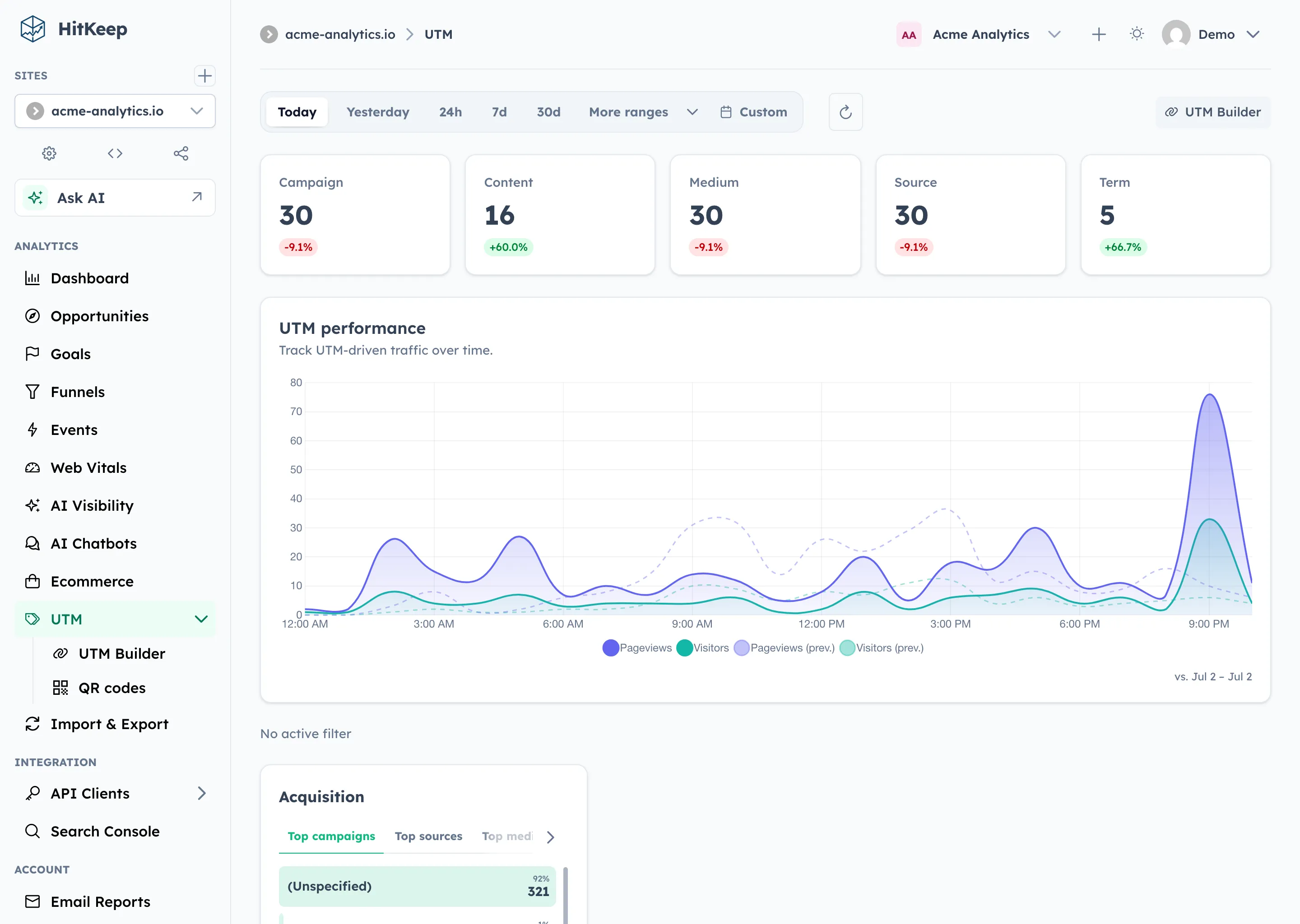Toggle Pageviews series in chart legend
The width and height of the screenshot is (1300, 924).
pos(637,647)
